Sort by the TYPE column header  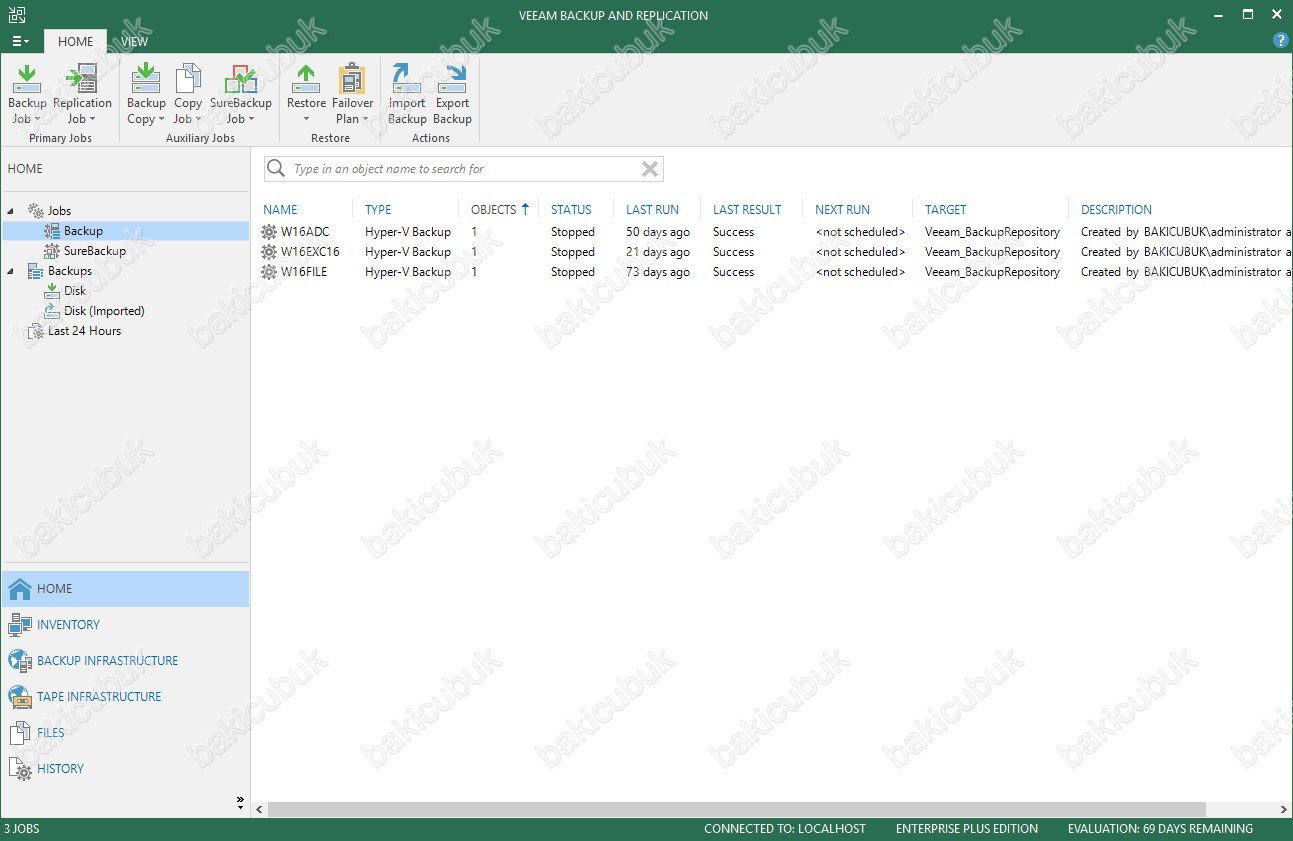[378, 210]
